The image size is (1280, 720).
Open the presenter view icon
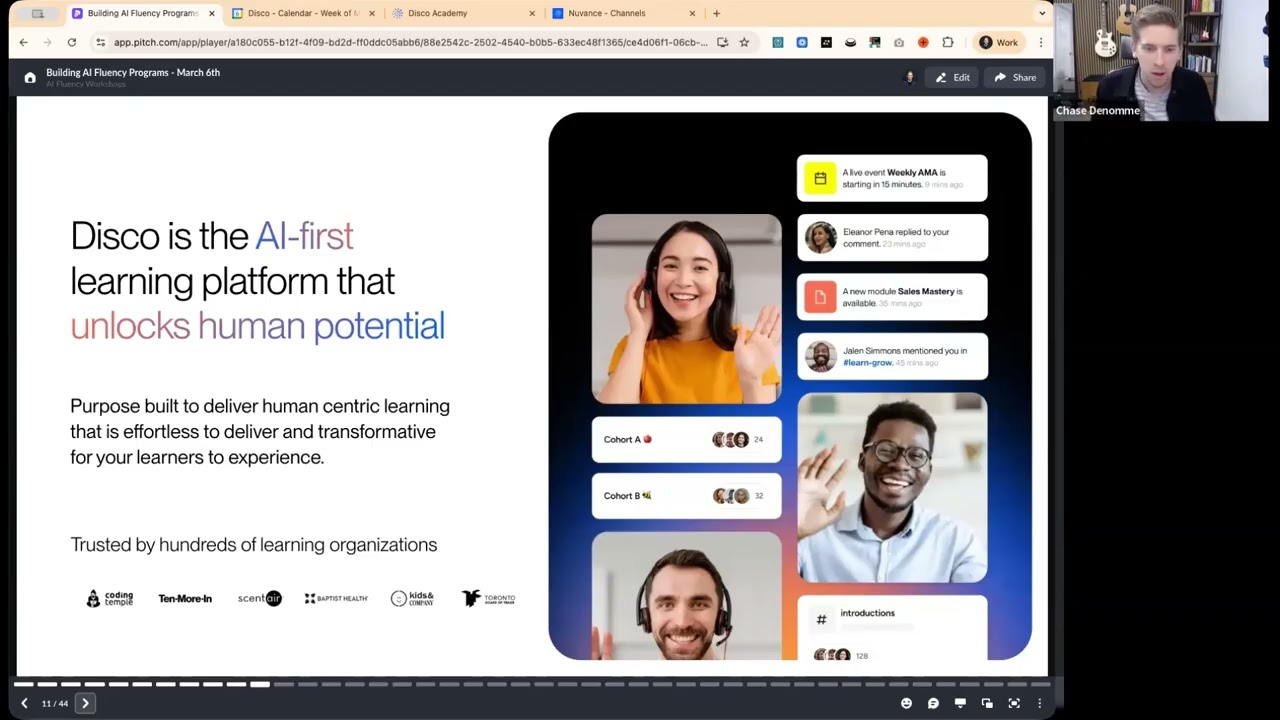pos(960,703)
